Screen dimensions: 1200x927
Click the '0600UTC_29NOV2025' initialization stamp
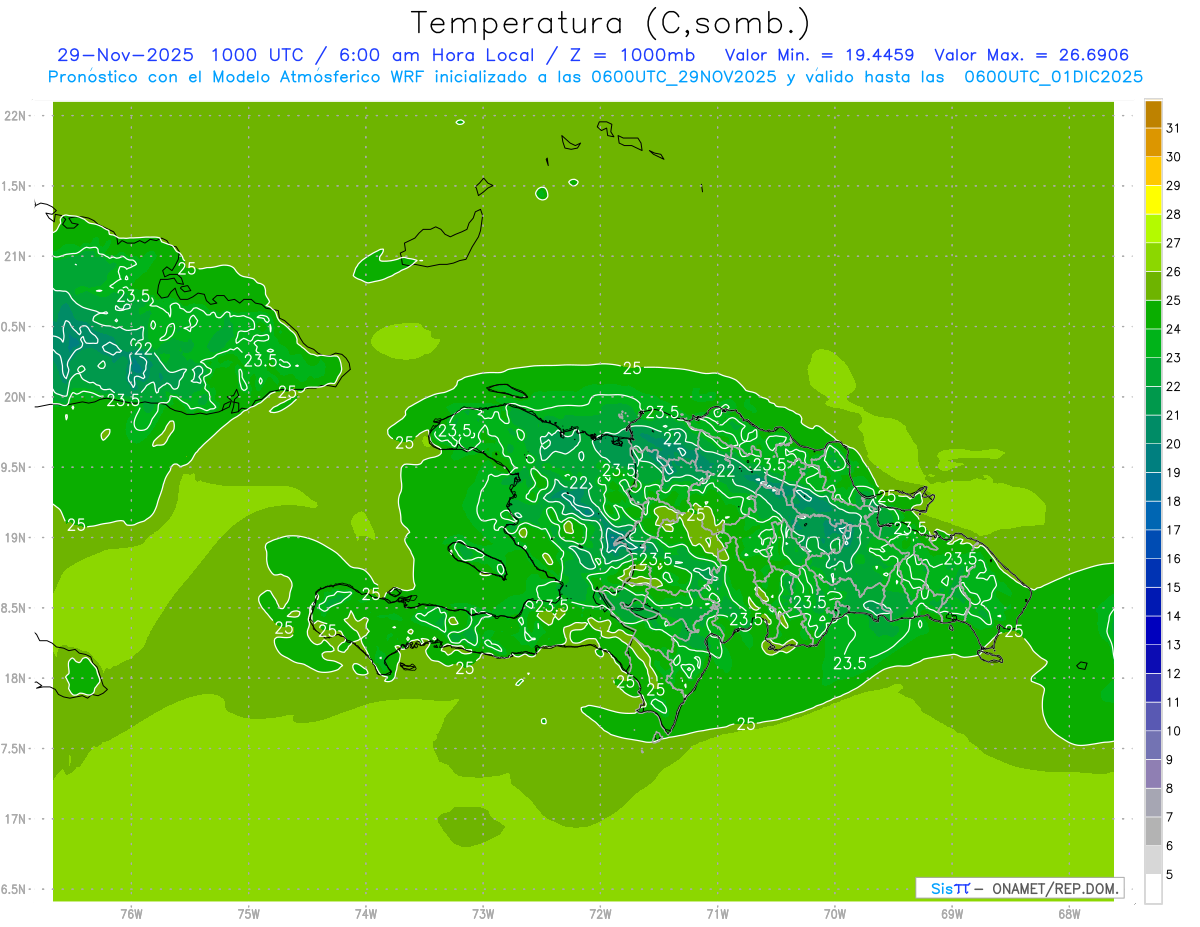(685, 76)
